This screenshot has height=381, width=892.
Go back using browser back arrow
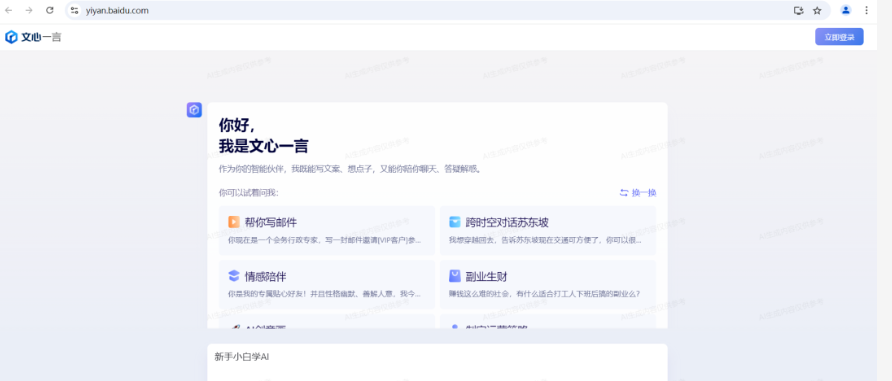9,10
